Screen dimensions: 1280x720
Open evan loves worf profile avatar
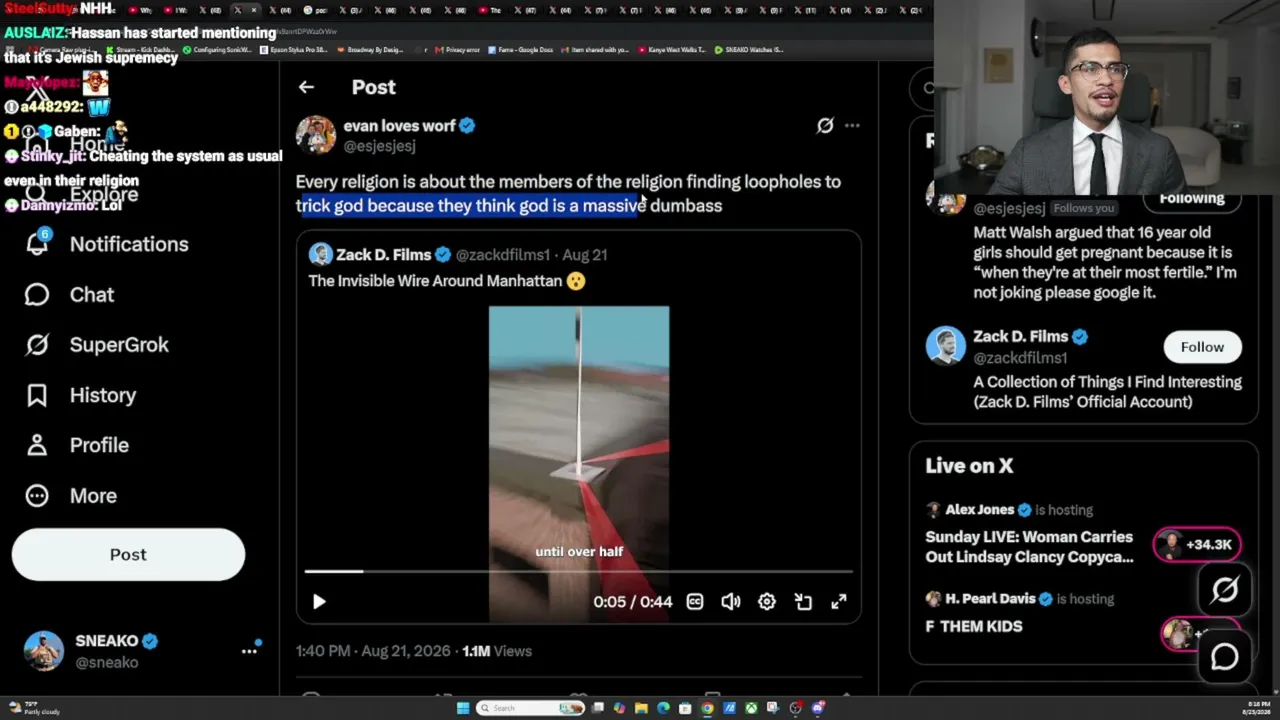(315, 135)
